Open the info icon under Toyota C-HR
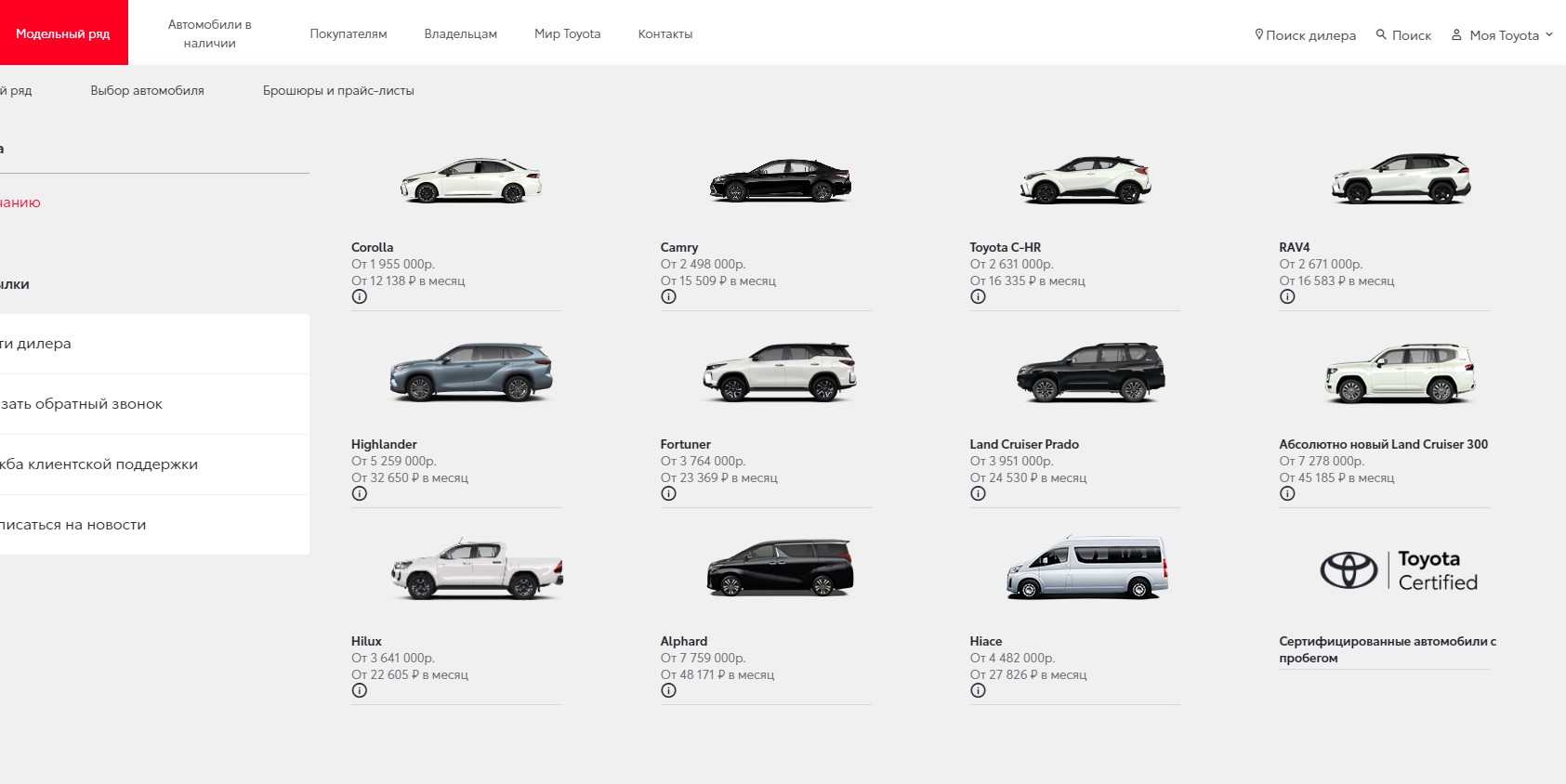 [978, 297]
